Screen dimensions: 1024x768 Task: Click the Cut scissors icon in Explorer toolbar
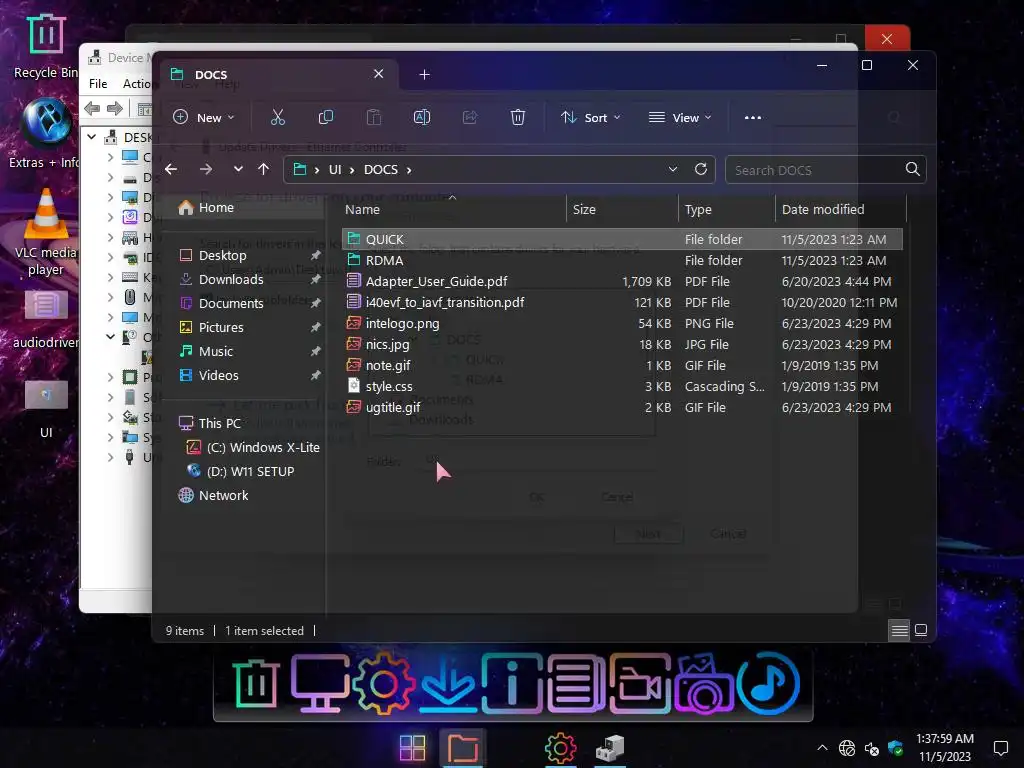[278, 118]
